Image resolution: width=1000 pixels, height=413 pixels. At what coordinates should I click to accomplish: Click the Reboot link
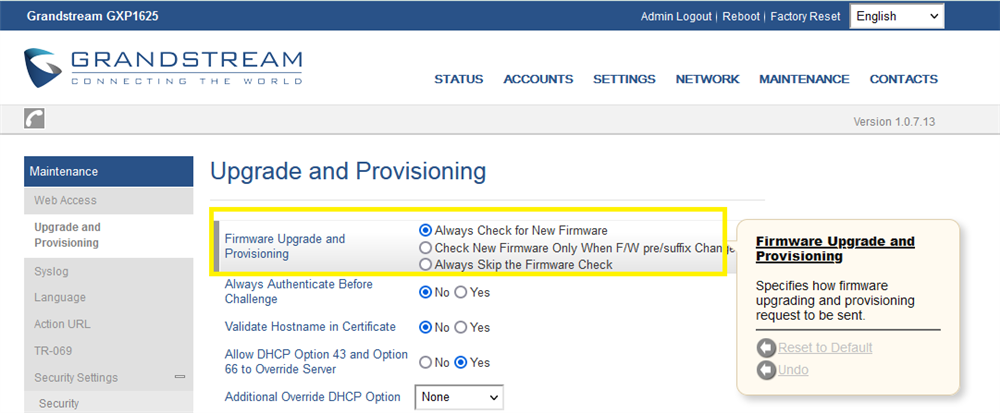point(741,17)
